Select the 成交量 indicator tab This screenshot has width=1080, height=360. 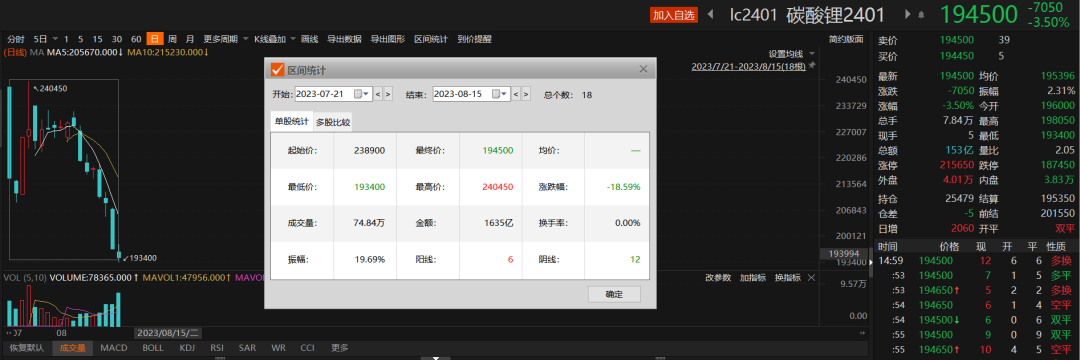tap(72, 348)
